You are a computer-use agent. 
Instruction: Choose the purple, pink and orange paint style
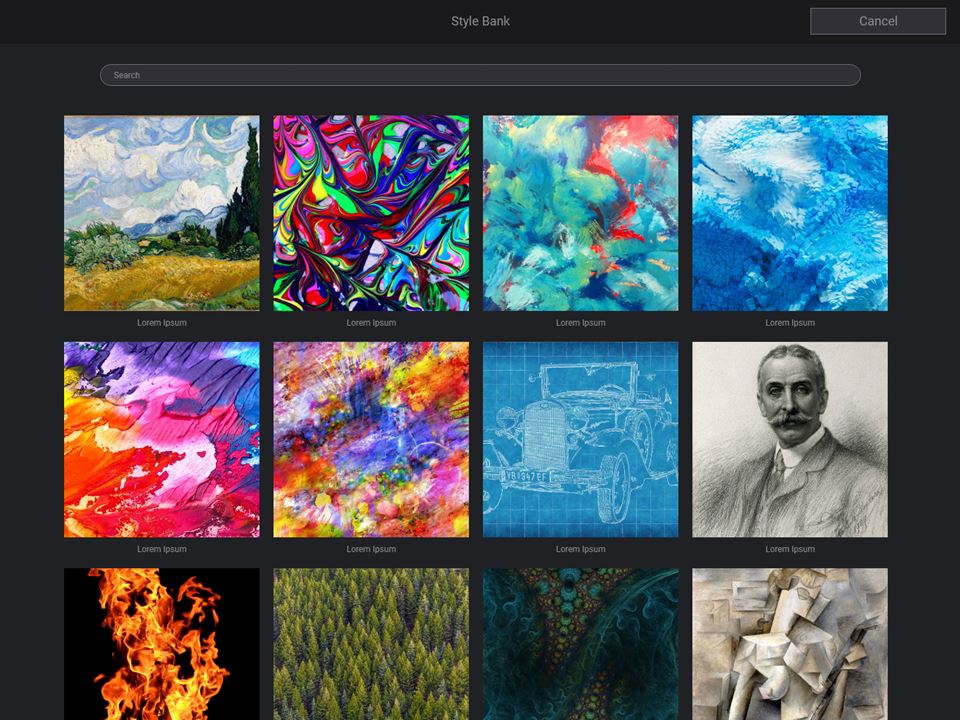[x=162, y=440]
